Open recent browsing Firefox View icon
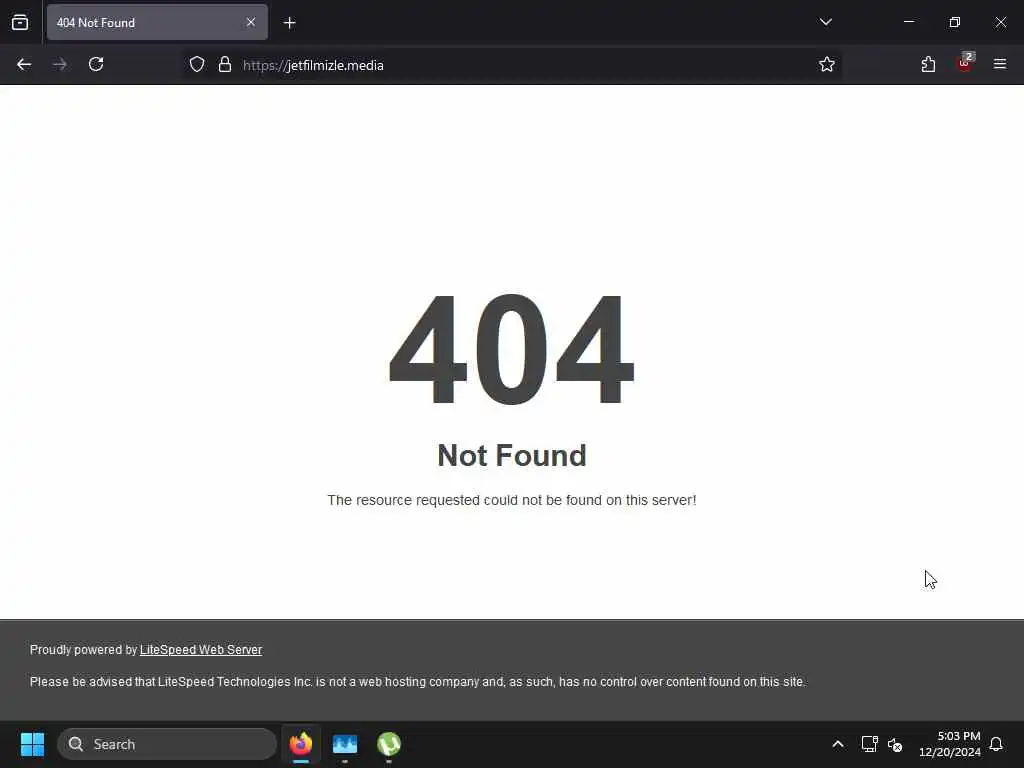The width and height of the screenshot is (1024, 768). pyautogui.click(x=20, y=23)
